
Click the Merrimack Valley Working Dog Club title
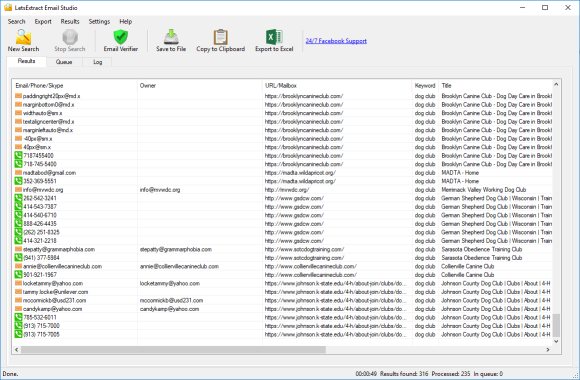pyautogui.click(x=483, y=190)
